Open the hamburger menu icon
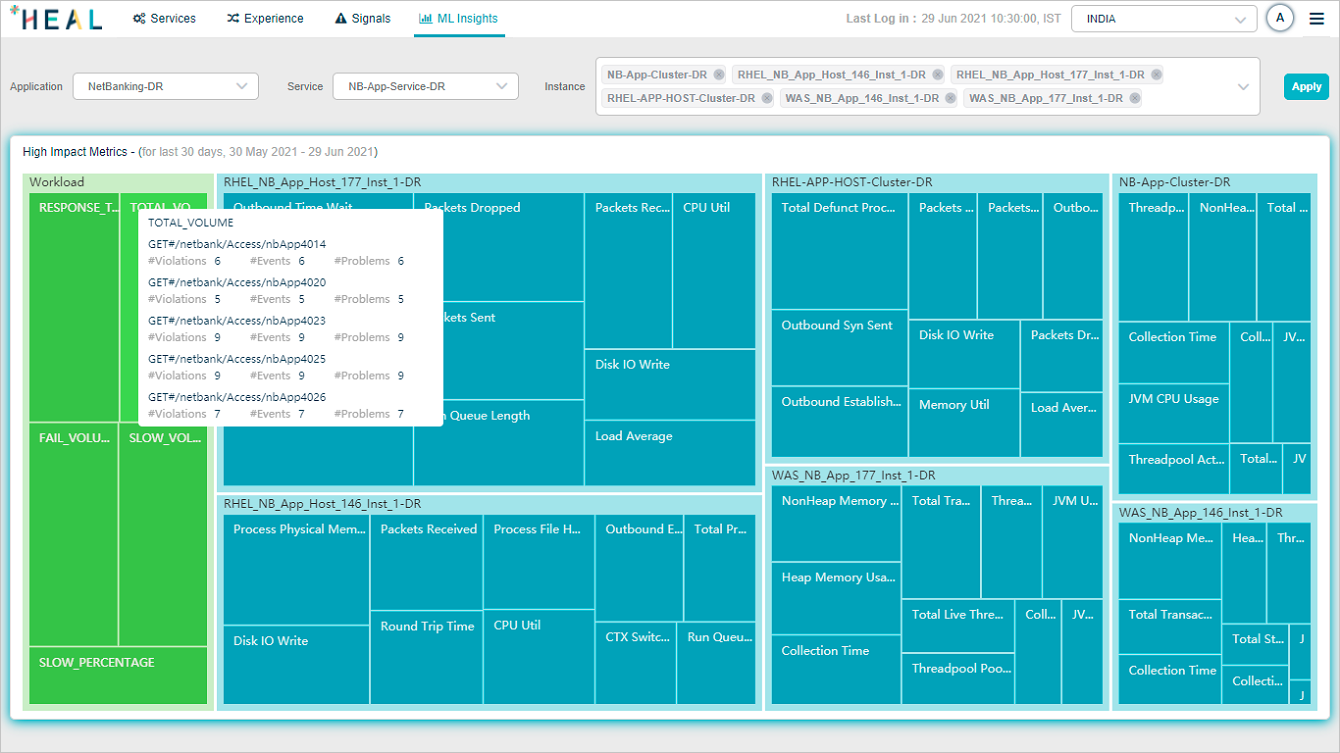1340x753 pixels. click(1316, 19)
